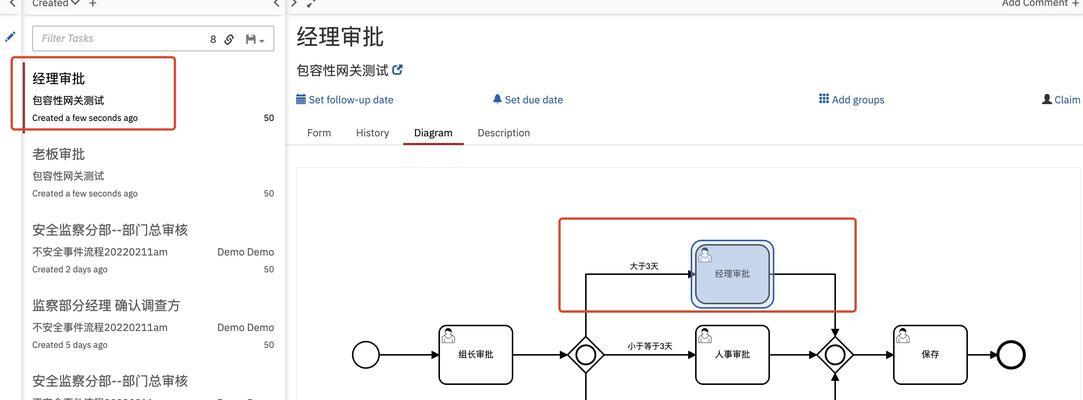Collapse the filters column at far left
This screenshot has height=400, width=1083.
(12, 3)
